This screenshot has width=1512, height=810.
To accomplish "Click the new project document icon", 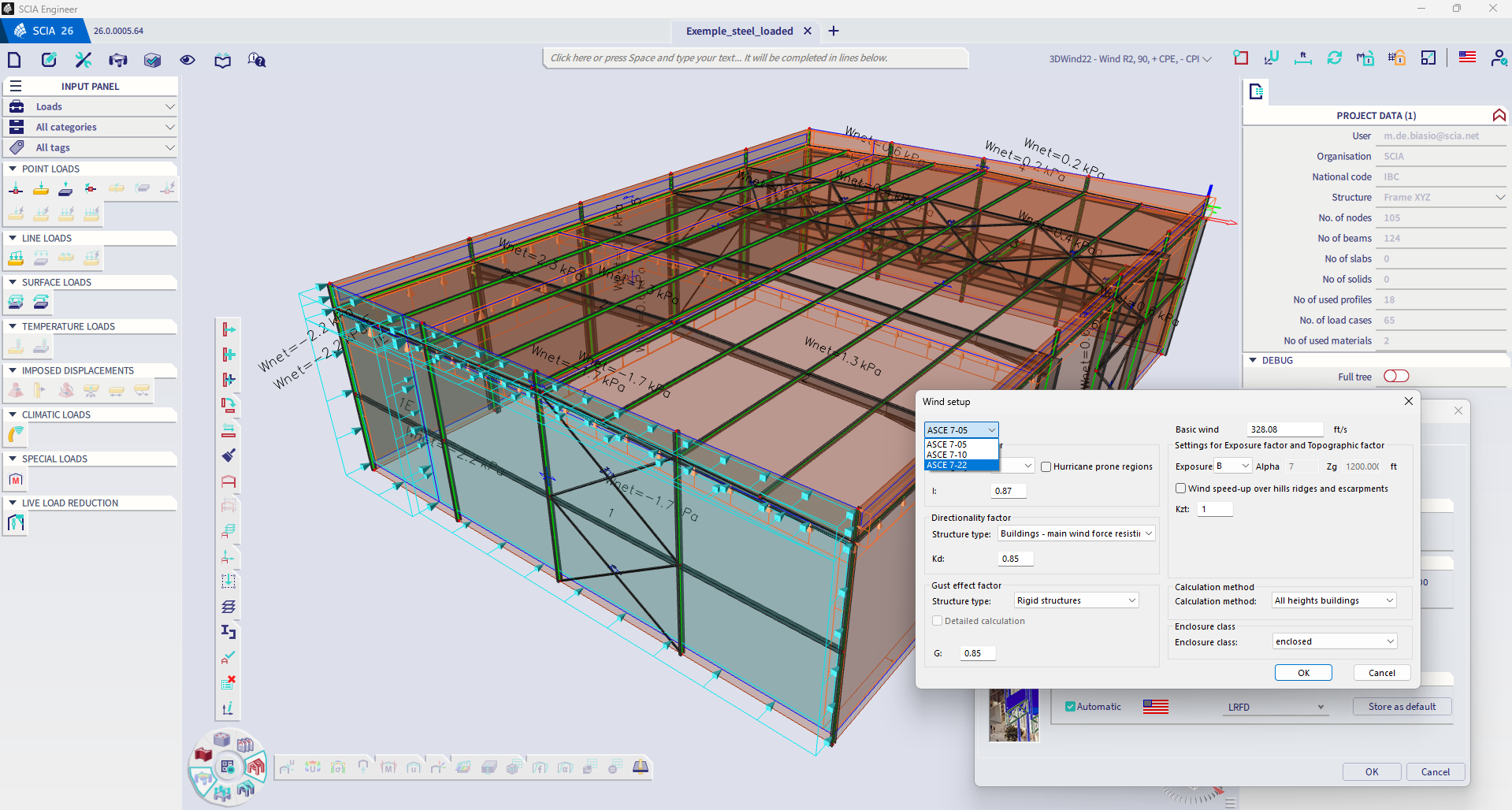I will [14, 60].
